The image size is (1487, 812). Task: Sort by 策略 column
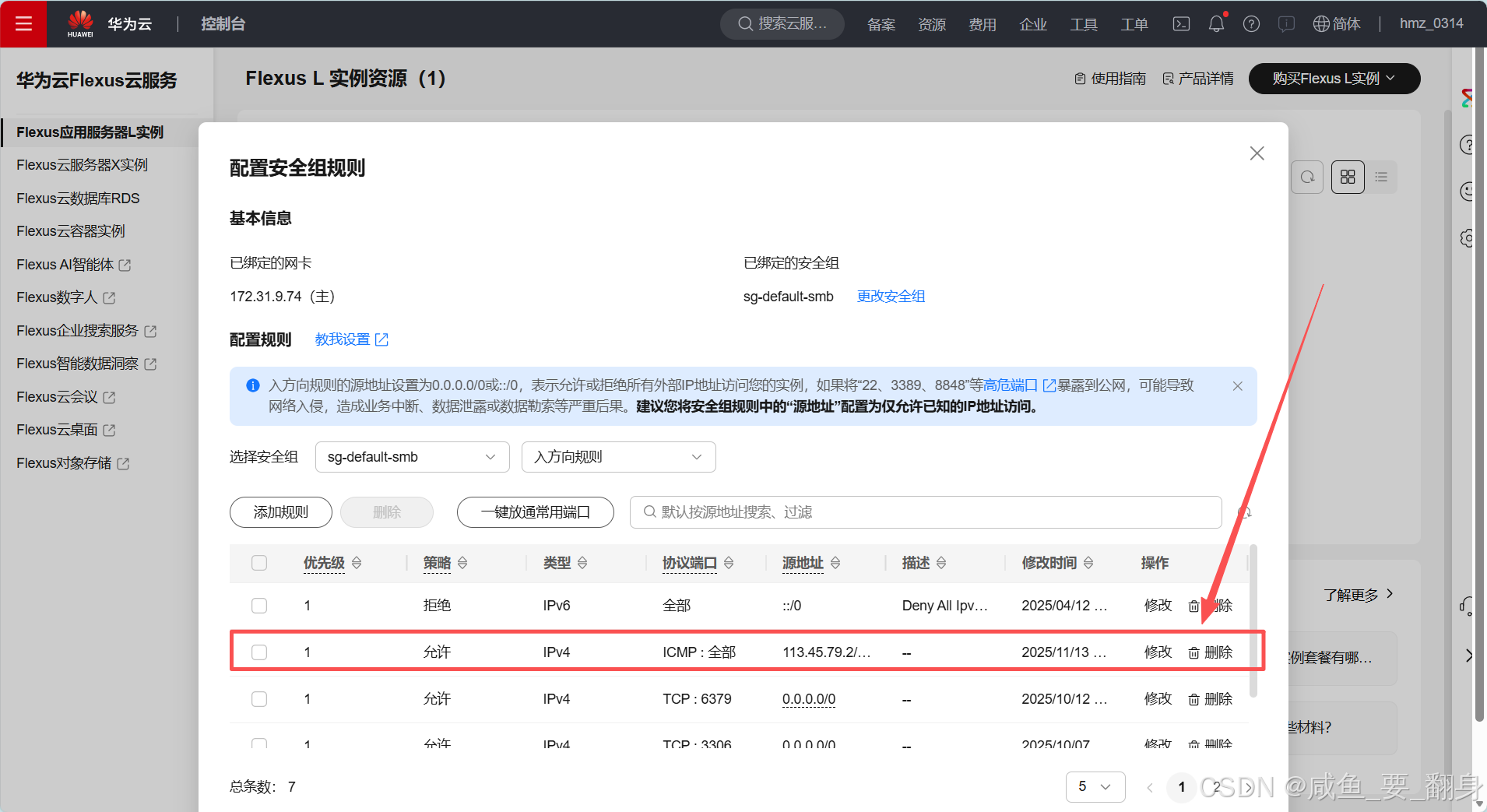[x=462, y=563]
